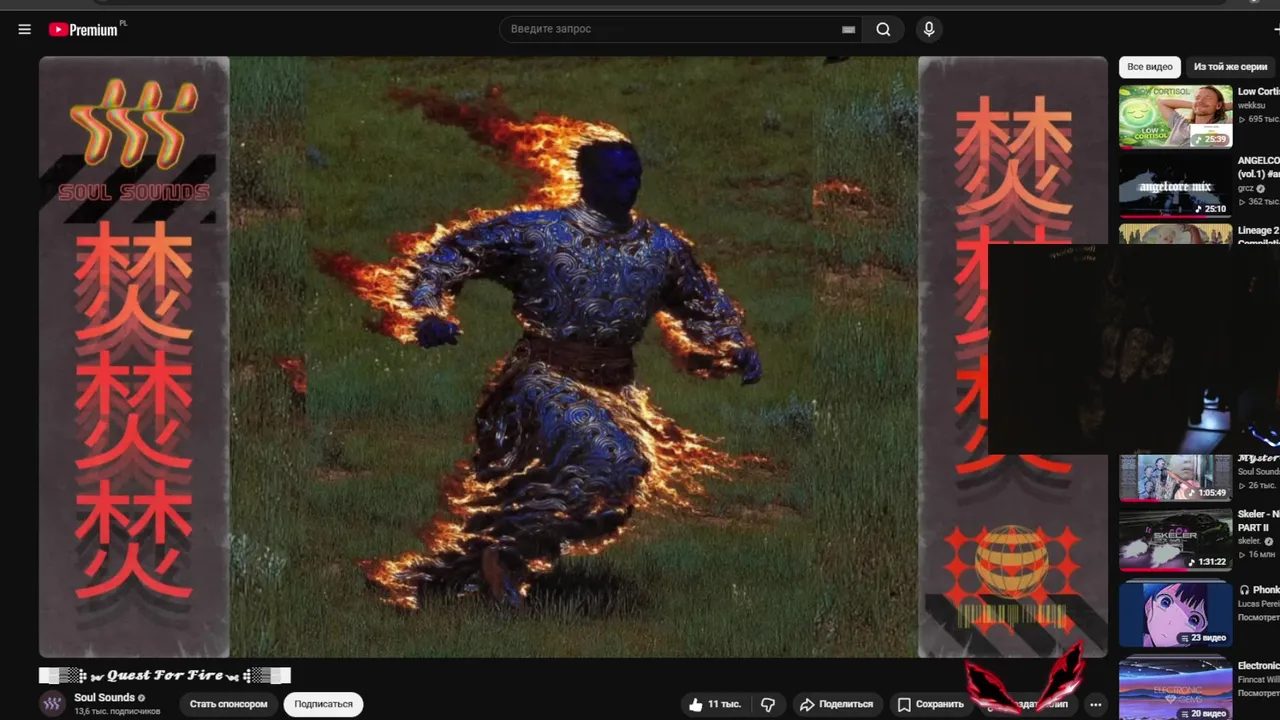Screen dimensions: 1280x720
Task: Click the Lineage 2 video title
Action: (1258, 236)
